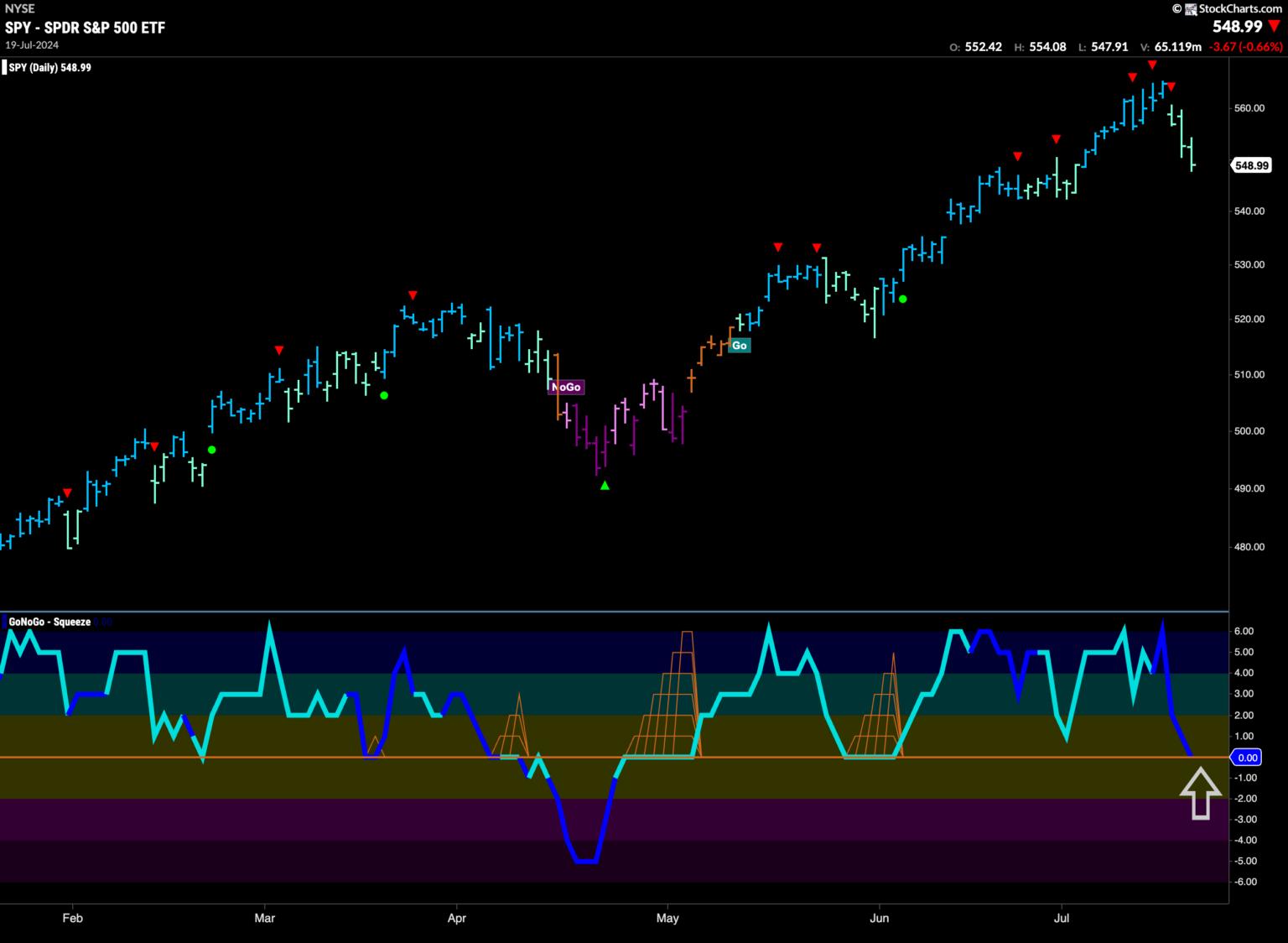Screen dimensions: 1288x943
Task: Click the StockCharts.com logo
Action: click(1227, 8)
